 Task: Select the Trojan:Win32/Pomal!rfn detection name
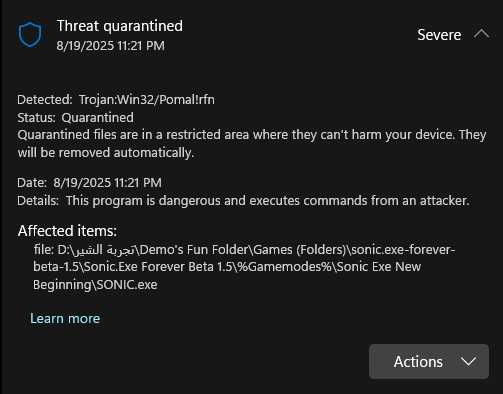coord(147,100)
